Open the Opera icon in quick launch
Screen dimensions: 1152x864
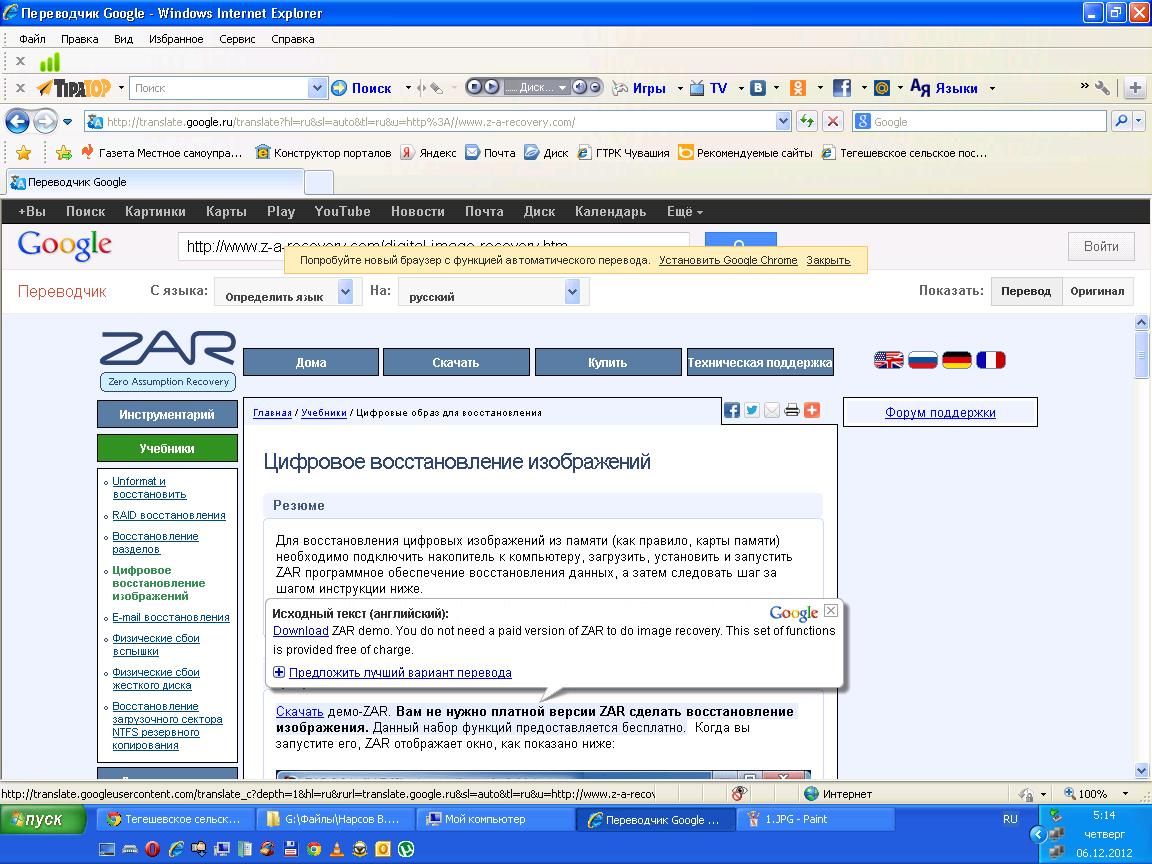click(x=153, y=849)
